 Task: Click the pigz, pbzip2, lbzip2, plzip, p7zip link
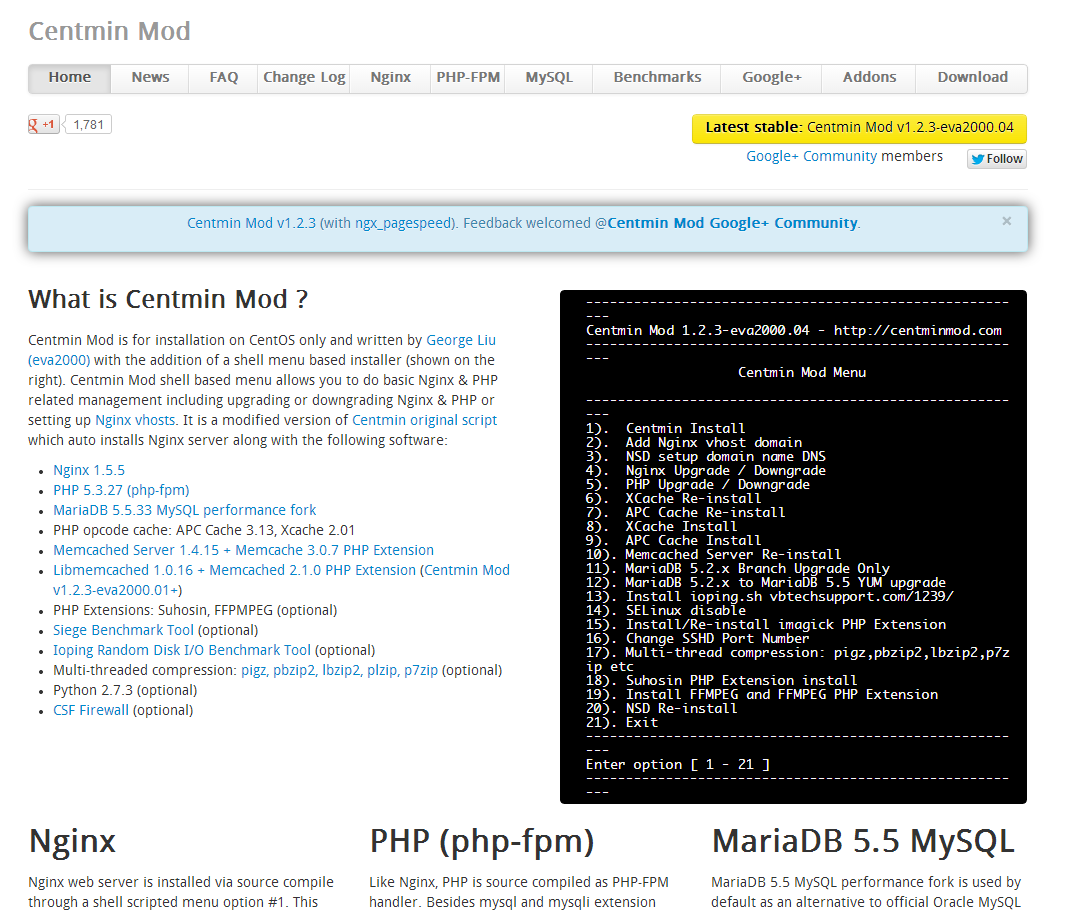pos(339,670)
